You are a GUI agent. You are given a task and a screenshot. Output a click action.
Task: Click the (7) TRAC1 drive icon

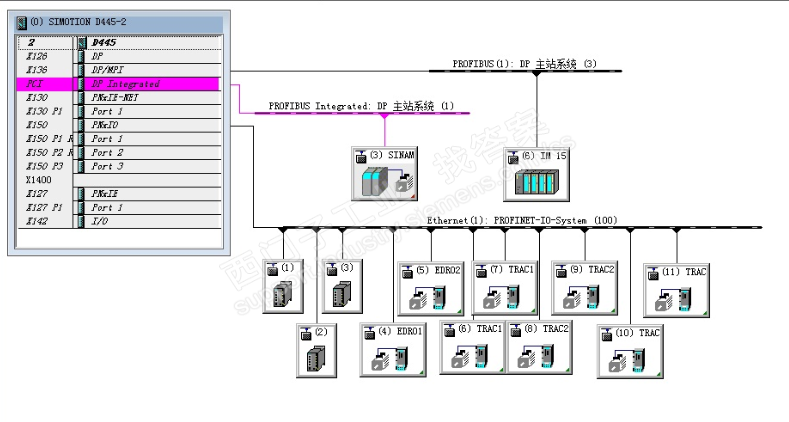(505, 288)
